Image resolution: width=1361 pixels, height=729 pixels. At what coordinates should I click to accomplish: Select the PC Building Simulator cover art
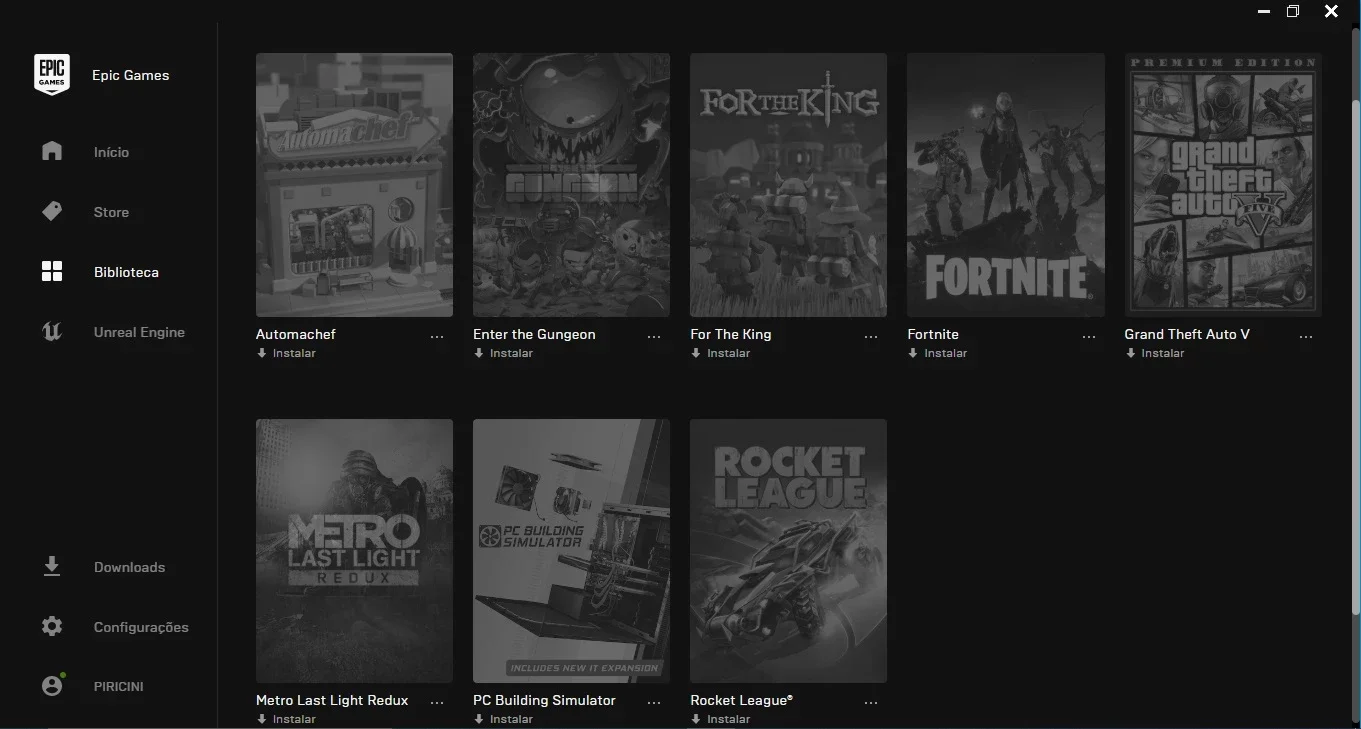tap(571, 551)
